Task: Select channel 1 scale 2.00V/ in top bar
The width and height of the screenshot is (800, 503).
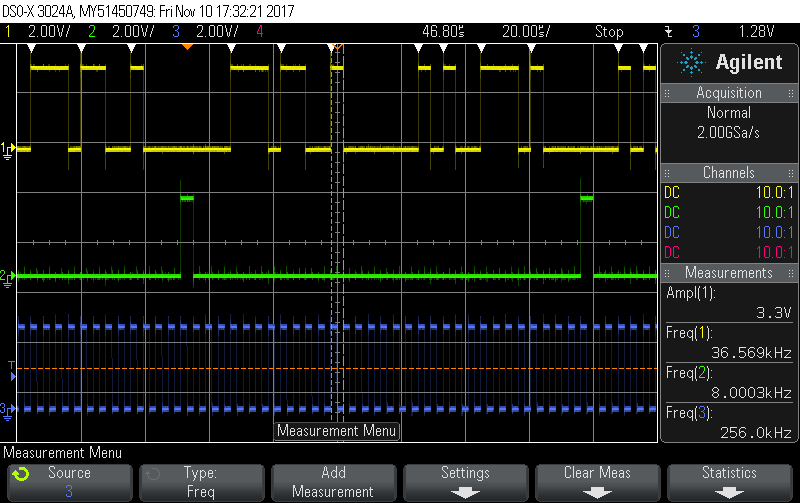Action: 49,32
